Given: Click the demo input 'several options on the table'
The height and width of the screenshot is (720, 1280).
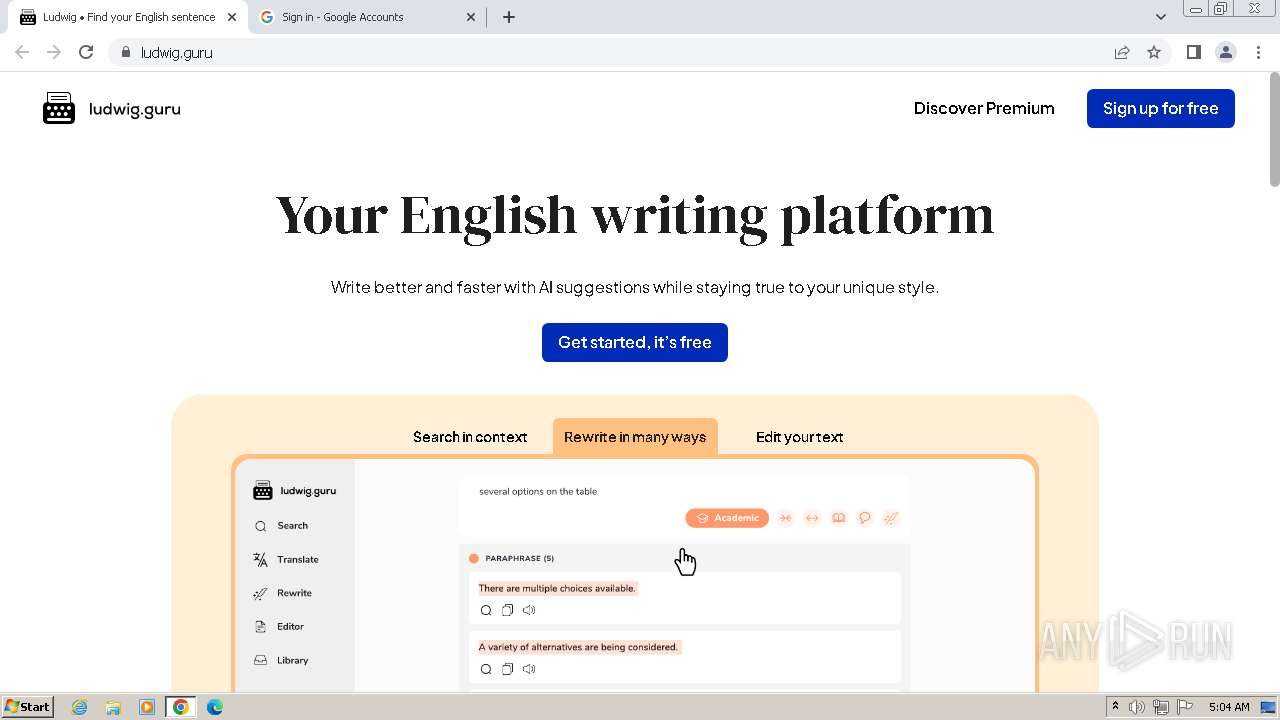Looking at the screenshot, I should (x=538, y=491).
